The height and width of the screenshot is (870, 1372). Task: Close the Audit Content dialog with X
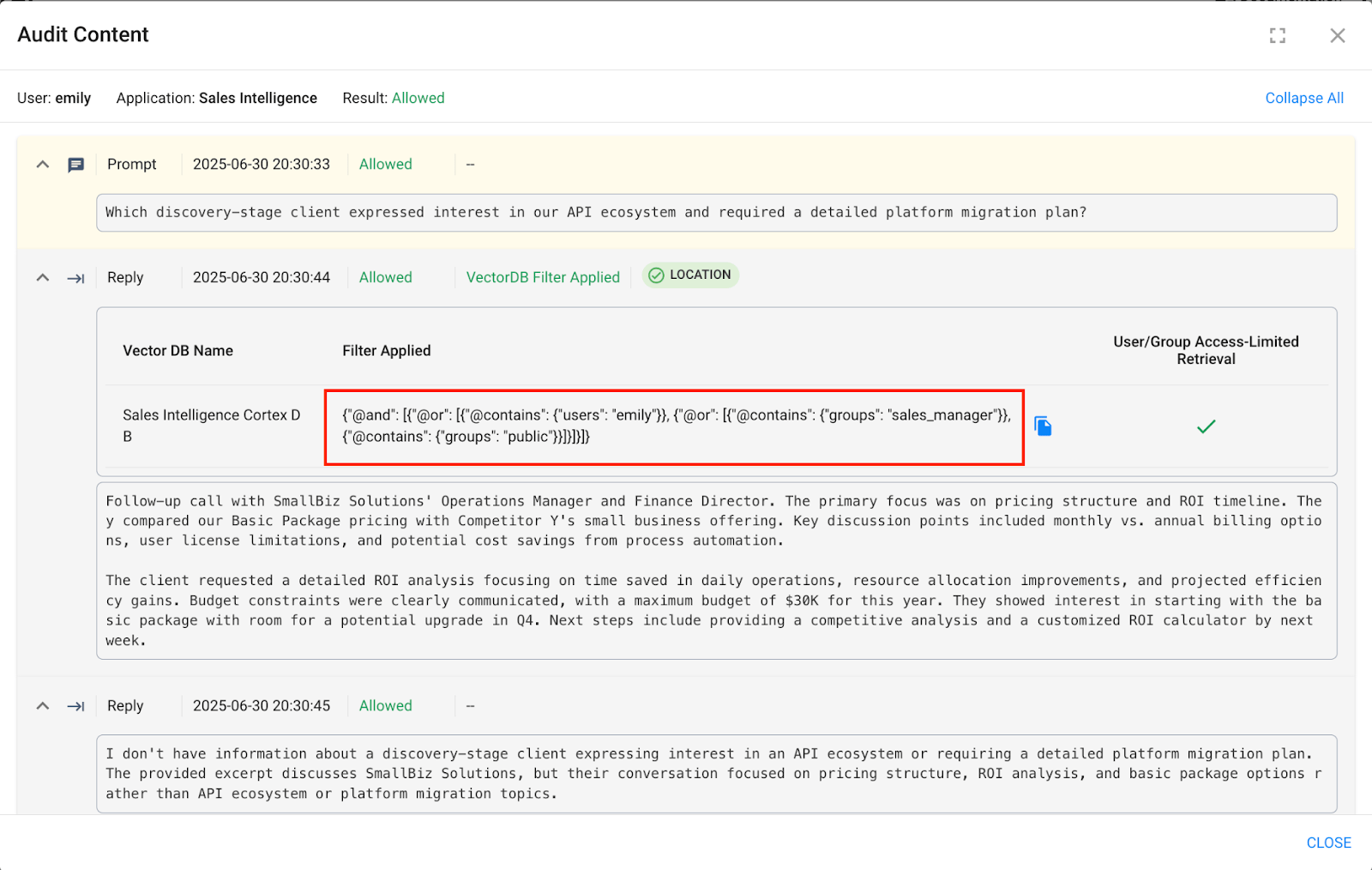click(1337, 35)
